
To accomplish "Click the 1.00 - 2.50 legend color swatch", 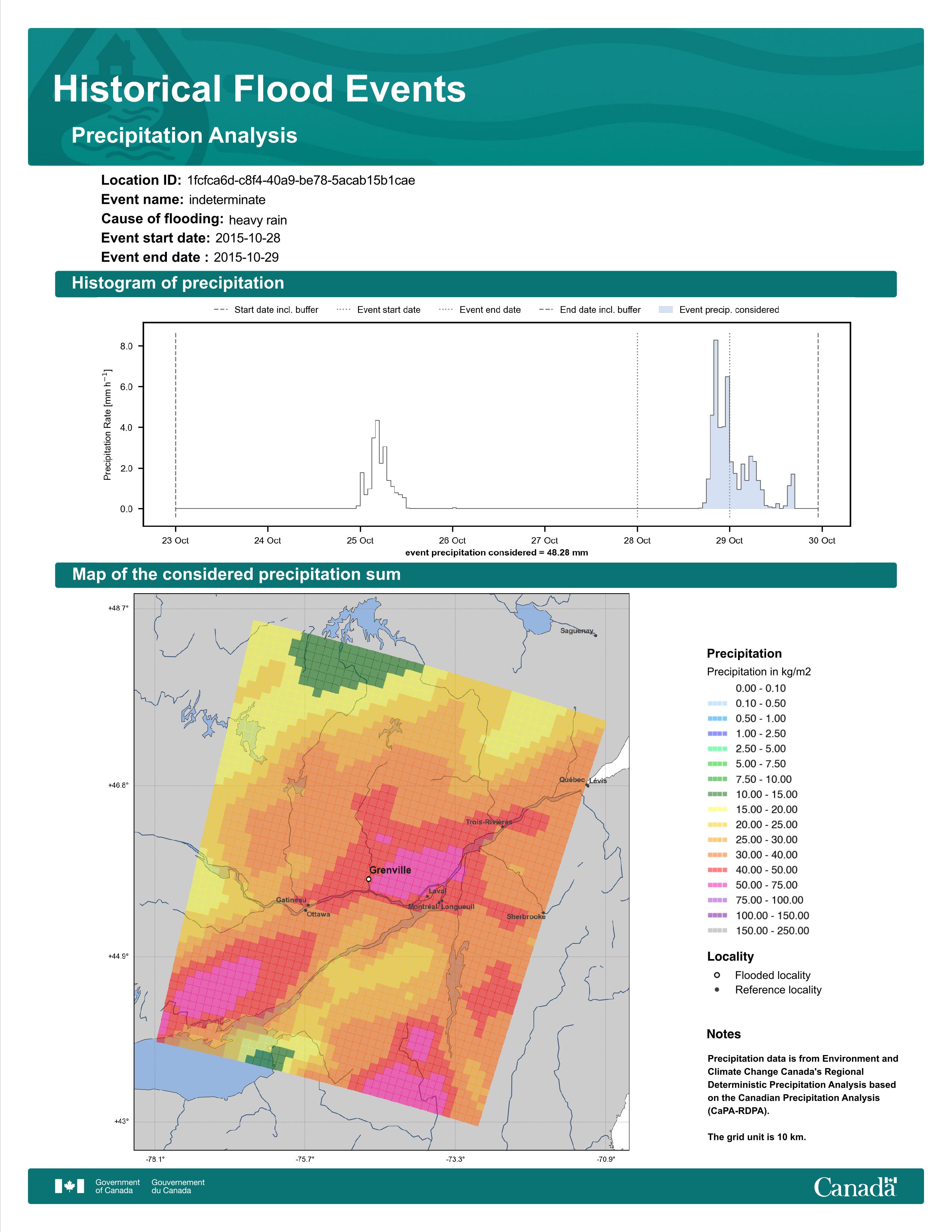I will coord(717,734).
